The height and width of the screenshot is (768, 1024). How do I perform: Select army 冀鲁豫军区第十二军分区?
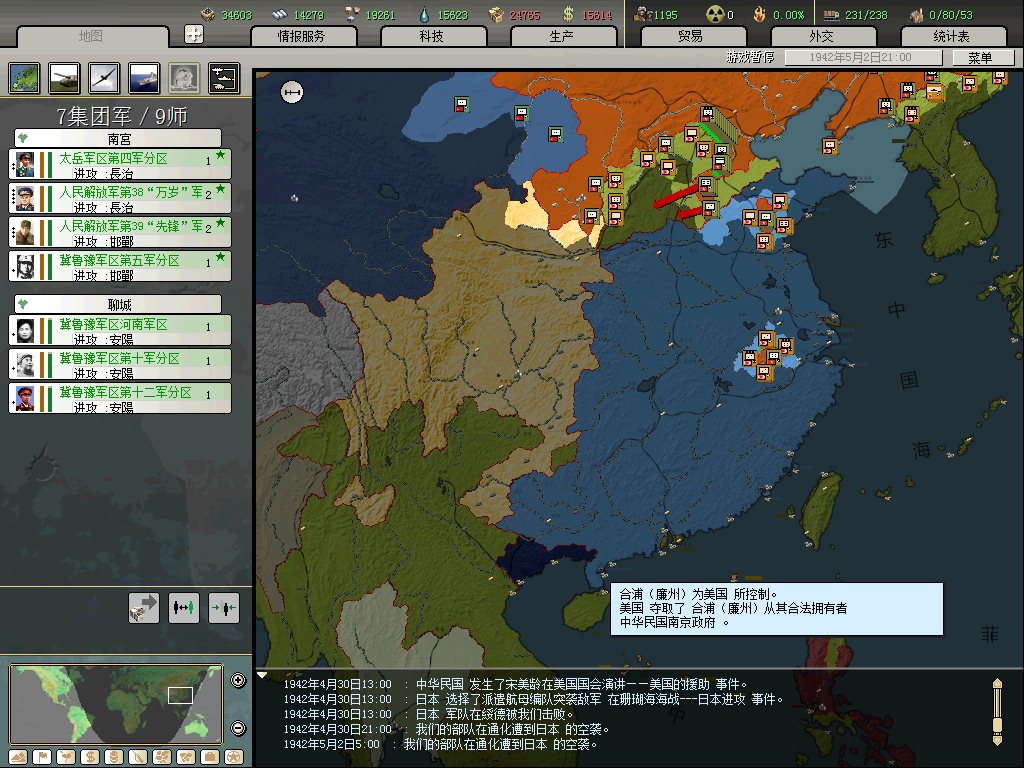click(x=120, y=398)
